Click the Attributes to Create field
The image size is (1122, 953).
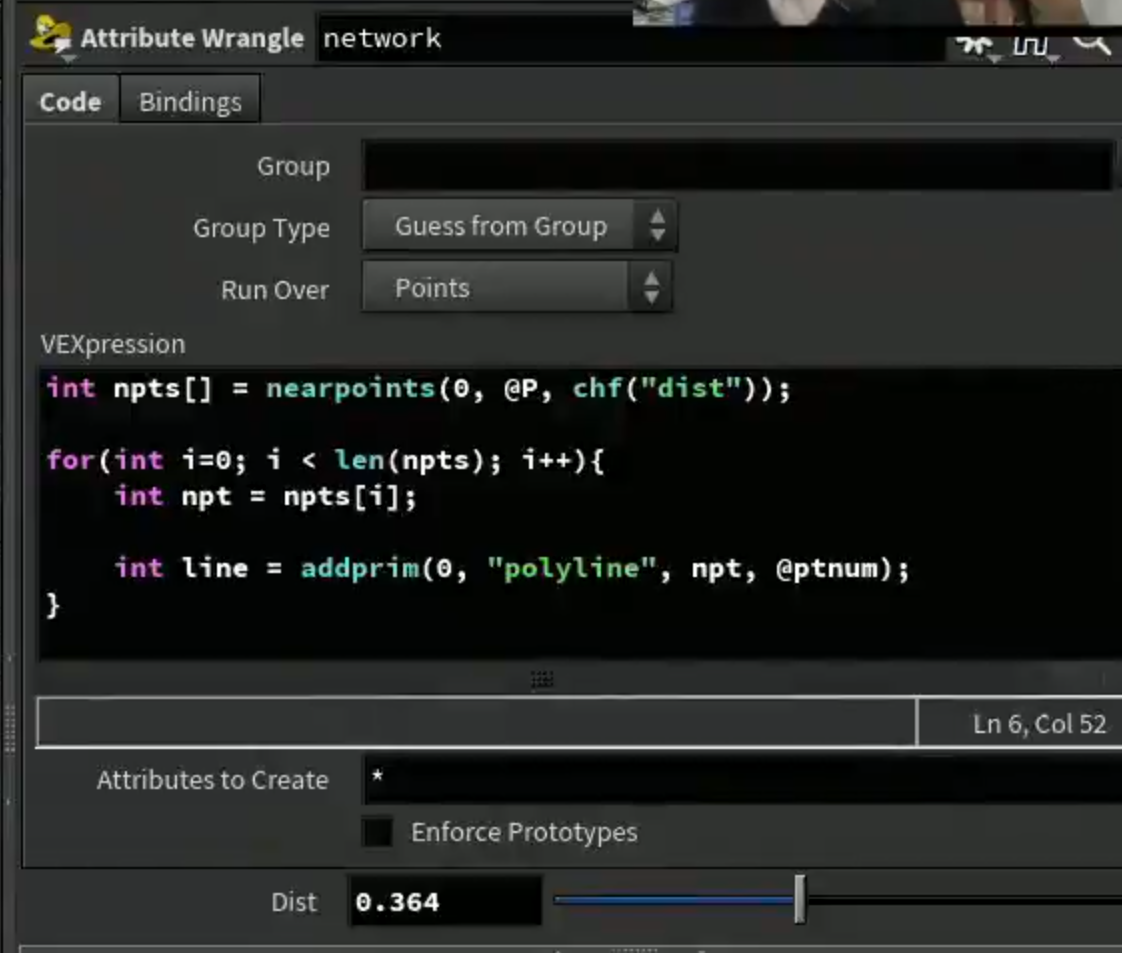click(x=742, y=779)
